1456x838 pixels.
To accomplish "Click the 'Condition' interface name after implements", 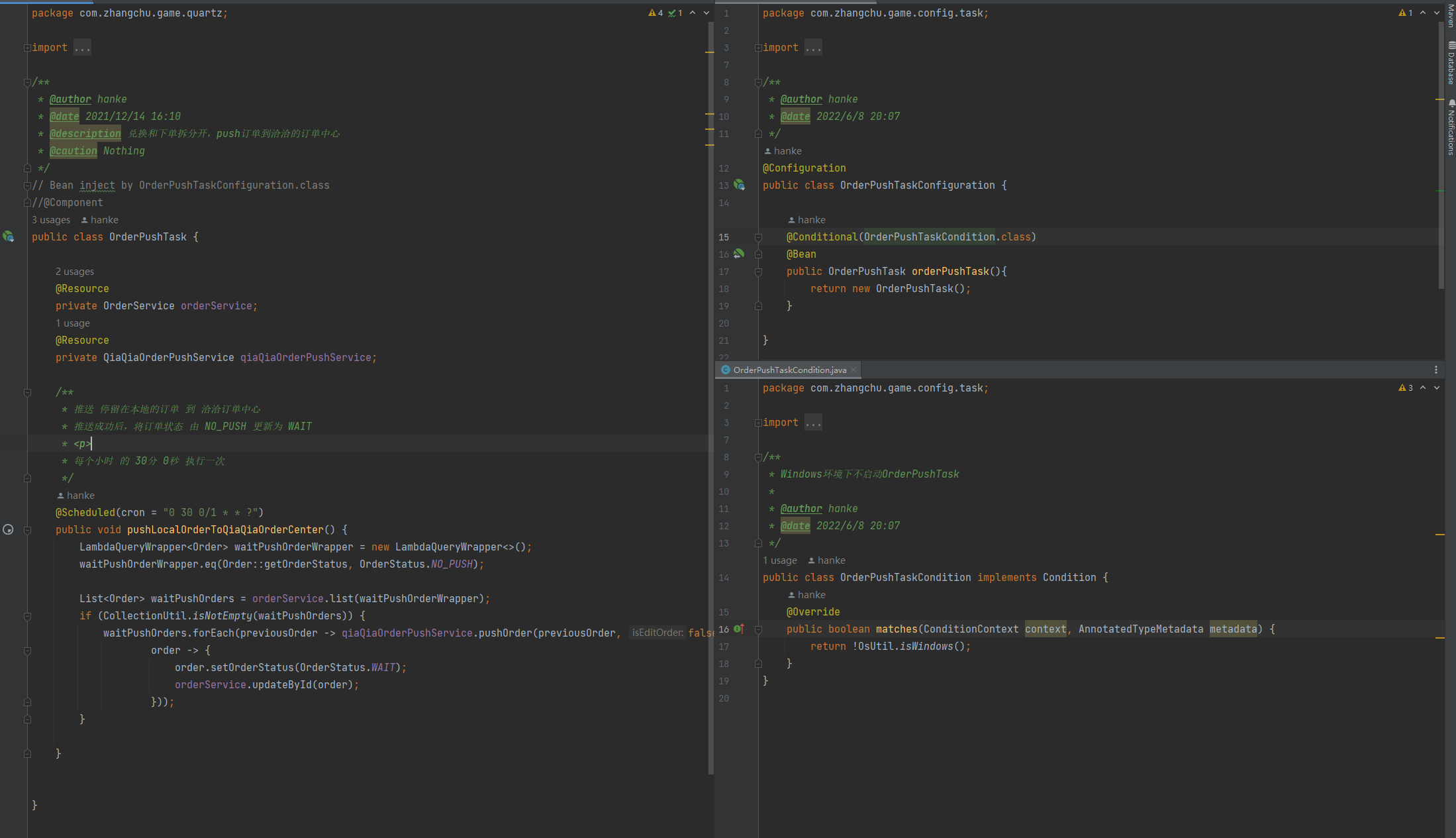I will tap(1069, 578).
